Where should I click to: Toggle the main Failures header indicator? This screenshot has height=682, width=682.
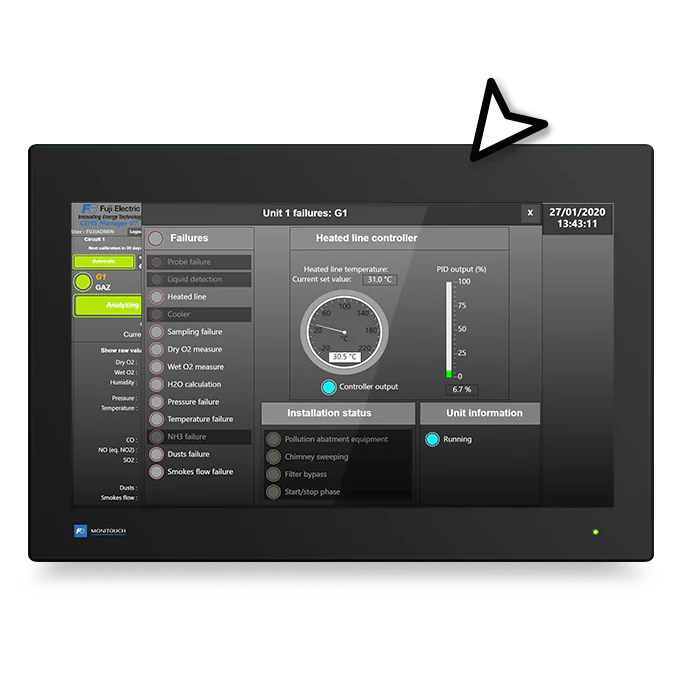156,238
